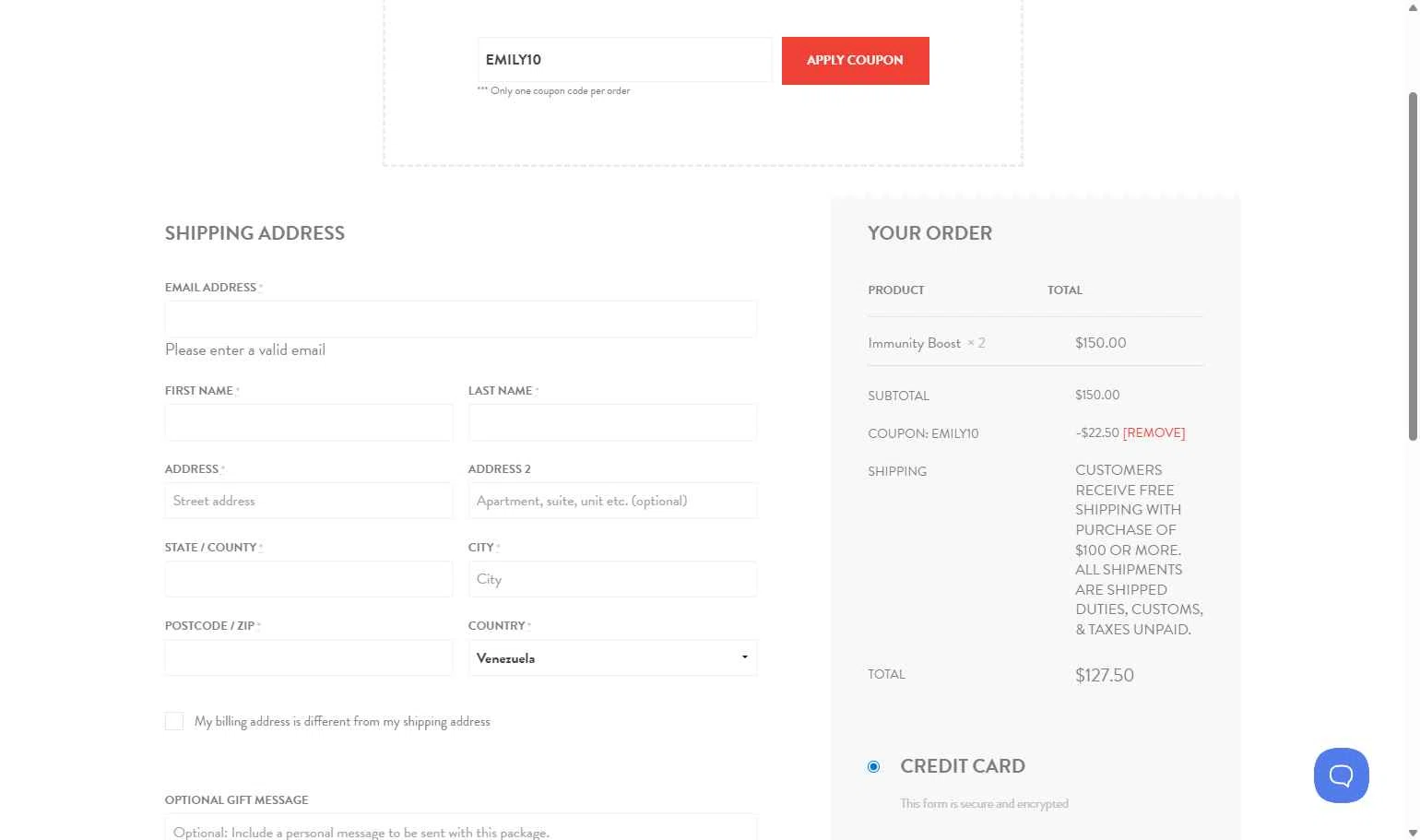
Task: Focus the Postcode / ZIP field
Action: click(x=309, y=657)
